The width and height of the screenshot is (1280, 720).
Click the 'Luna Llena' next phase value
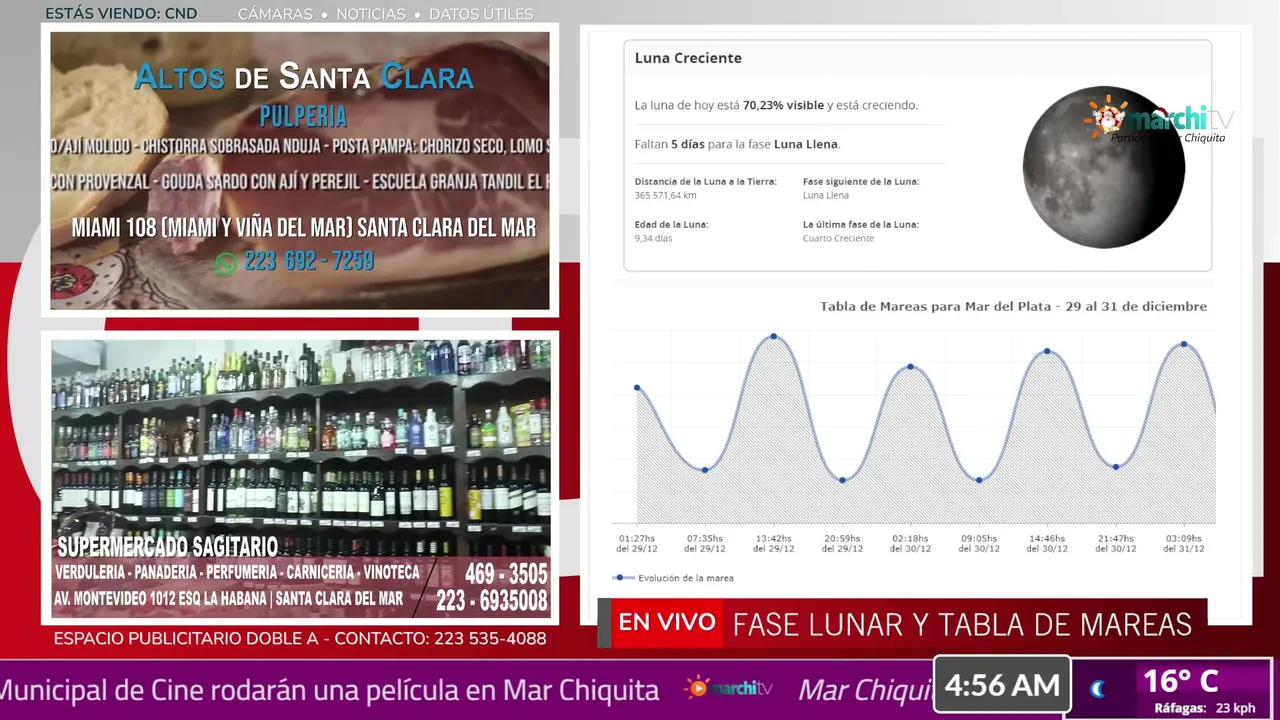825,195
